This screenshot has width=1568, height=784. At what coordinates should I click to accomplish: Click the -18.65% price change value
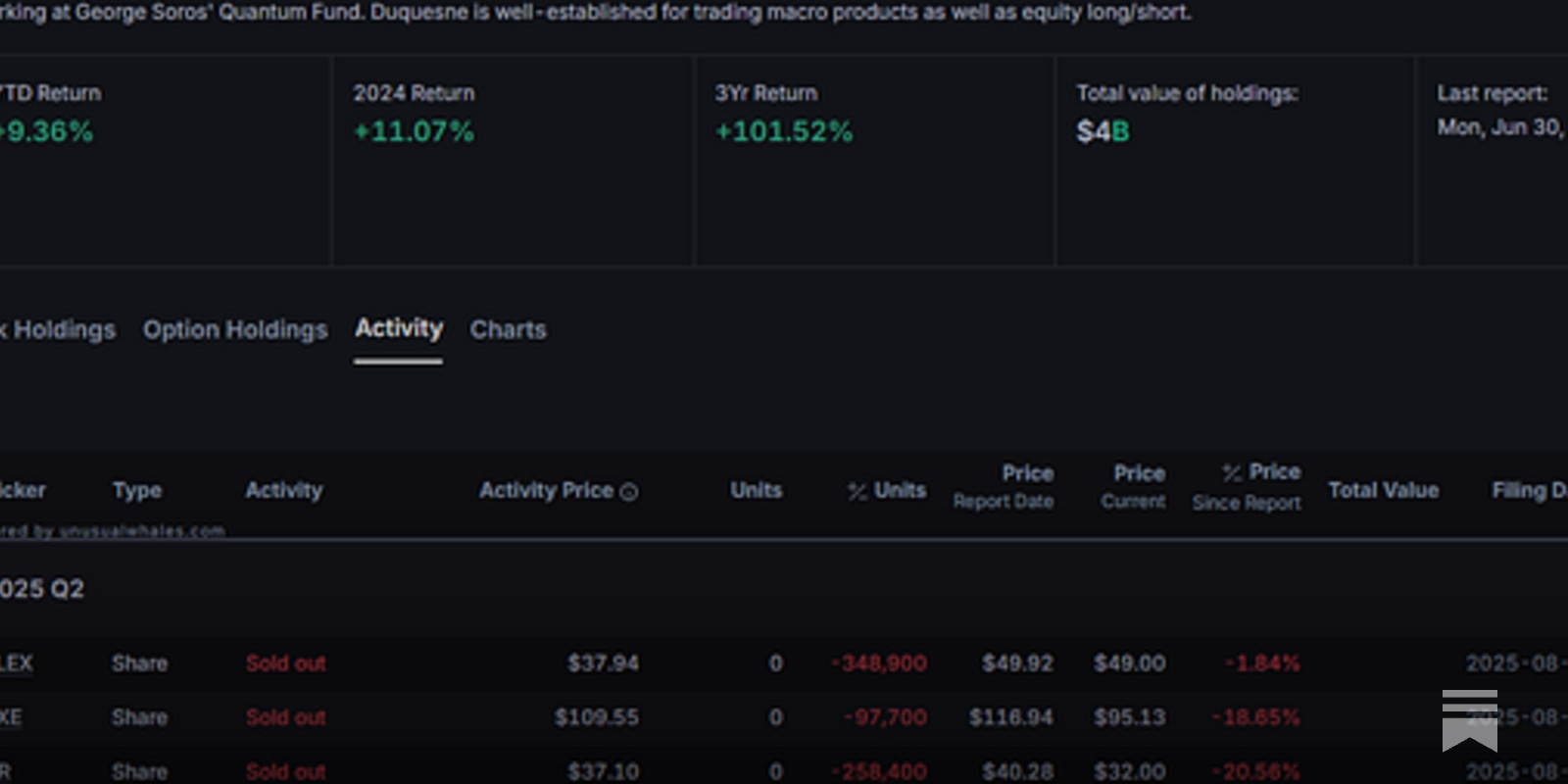tap(1255, 717)
